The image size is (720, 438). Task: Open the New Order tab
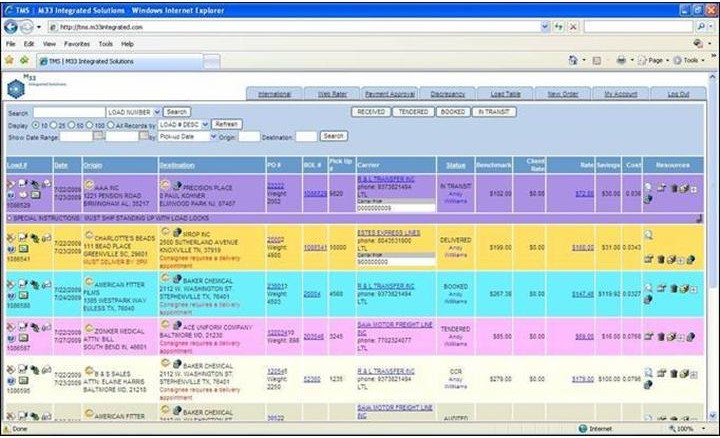[x=562, y=94]
